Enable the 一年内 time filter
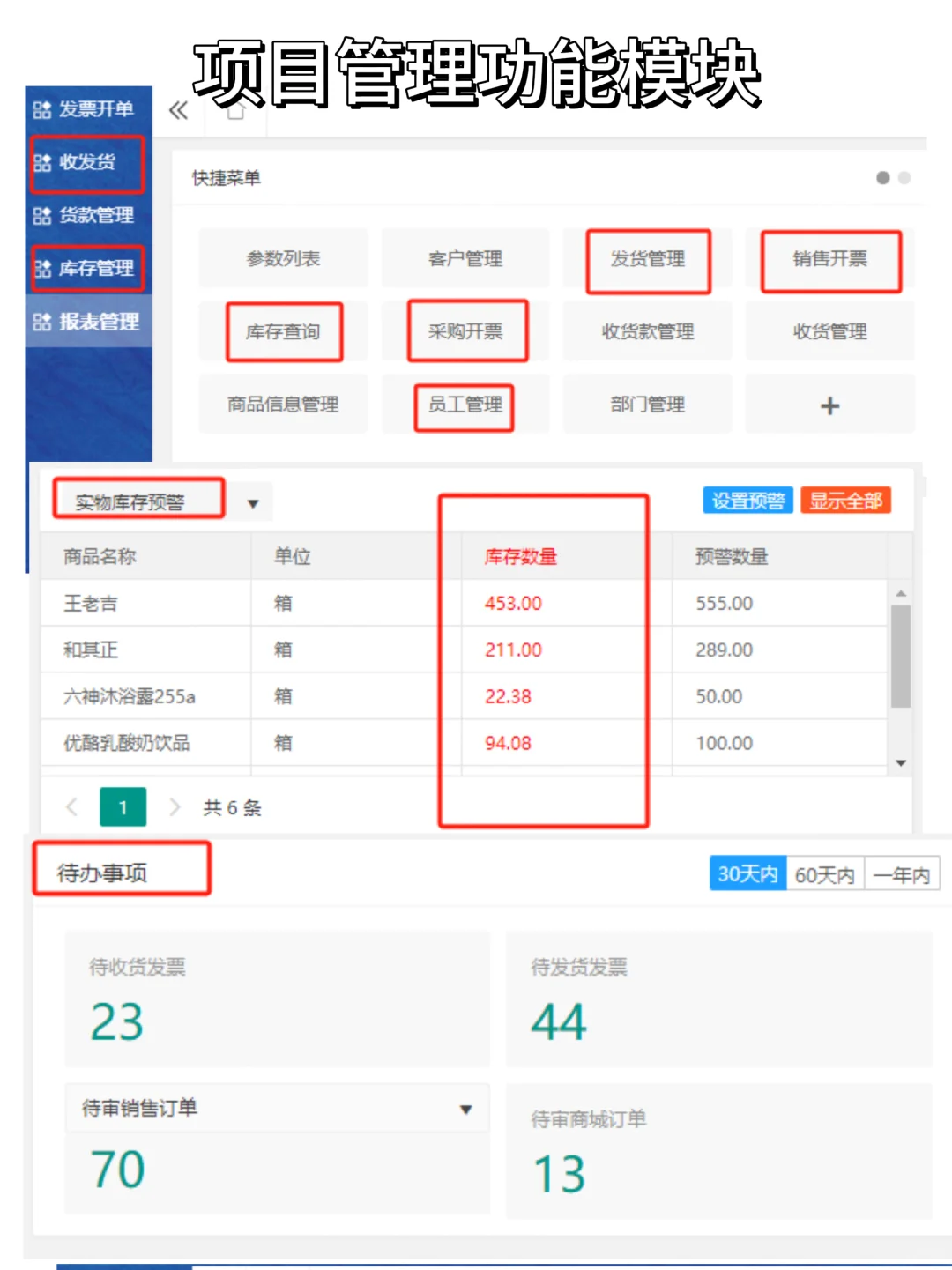This screenshot has height=1270, width=952. point(902,873)
